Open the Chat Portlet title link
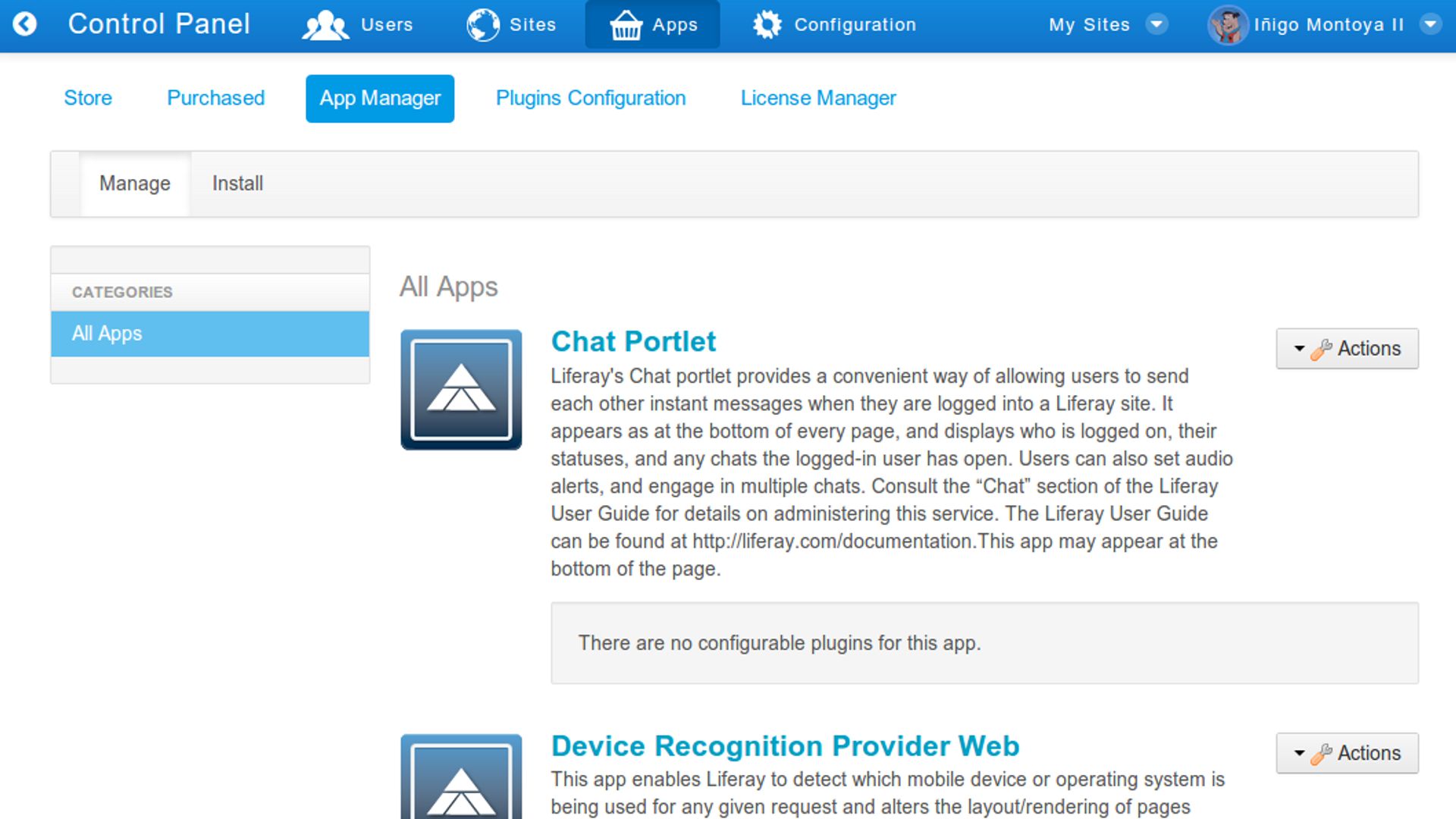 point(633,342)
